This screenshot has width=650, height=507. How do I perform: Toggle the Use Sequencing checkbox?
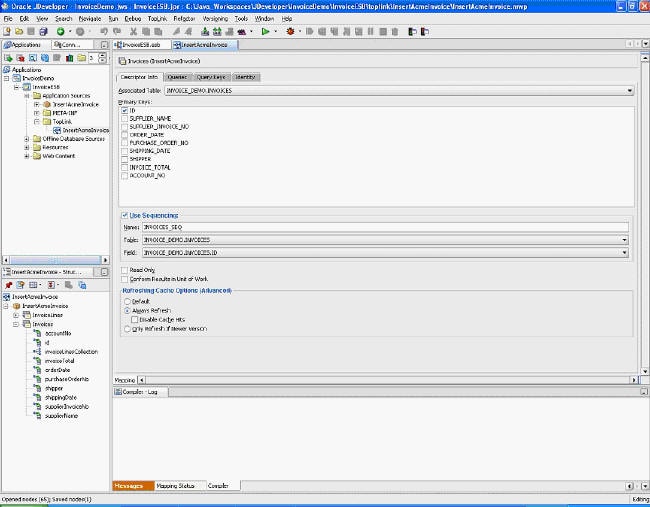click(125, 216)
